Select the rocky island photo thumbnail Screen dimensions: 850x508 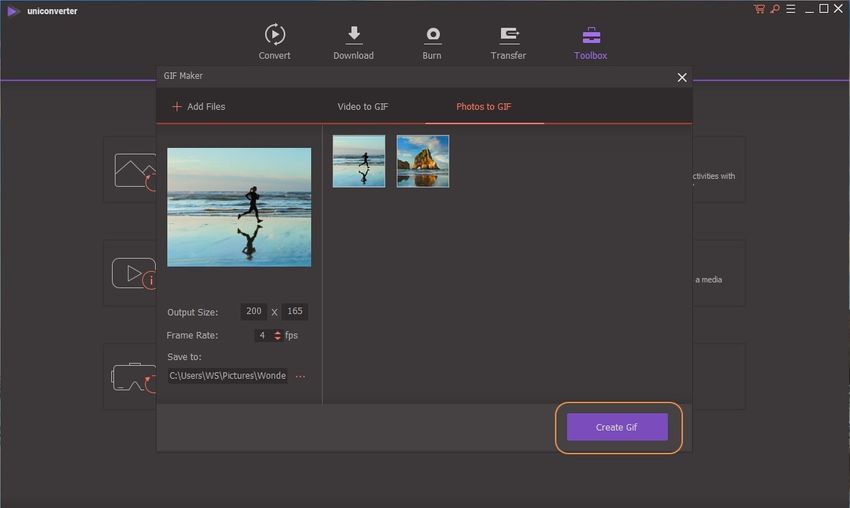[422, 161]
